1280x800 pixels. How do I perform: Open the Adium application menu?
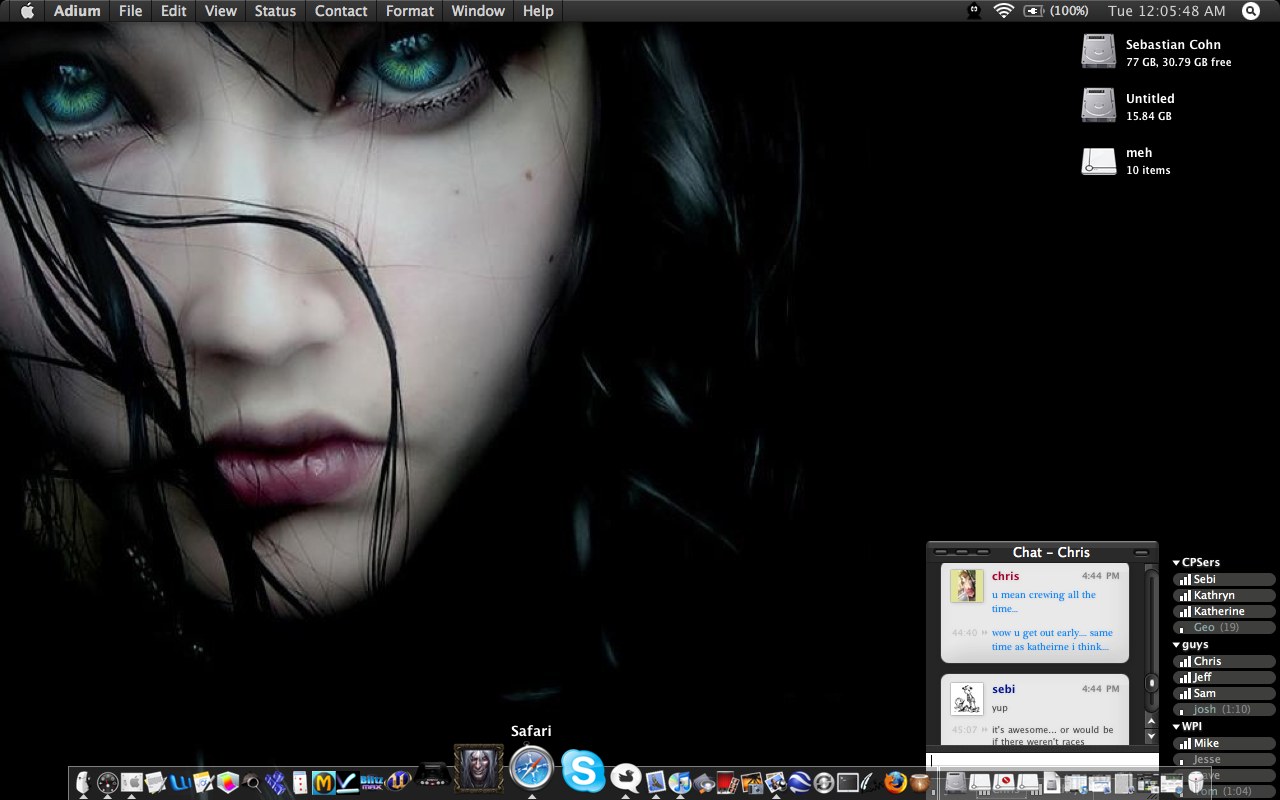click(77, 11)
